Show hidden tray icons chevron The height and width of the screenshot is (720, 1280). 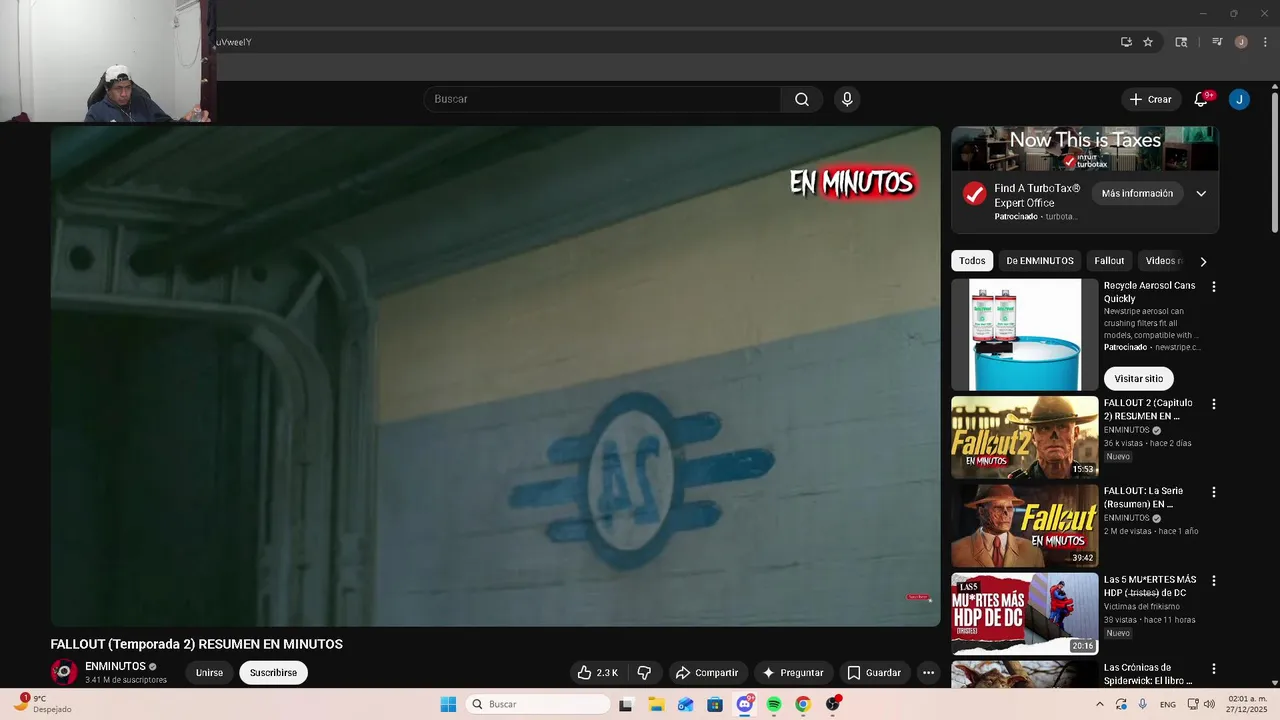tap(1100, 704)
